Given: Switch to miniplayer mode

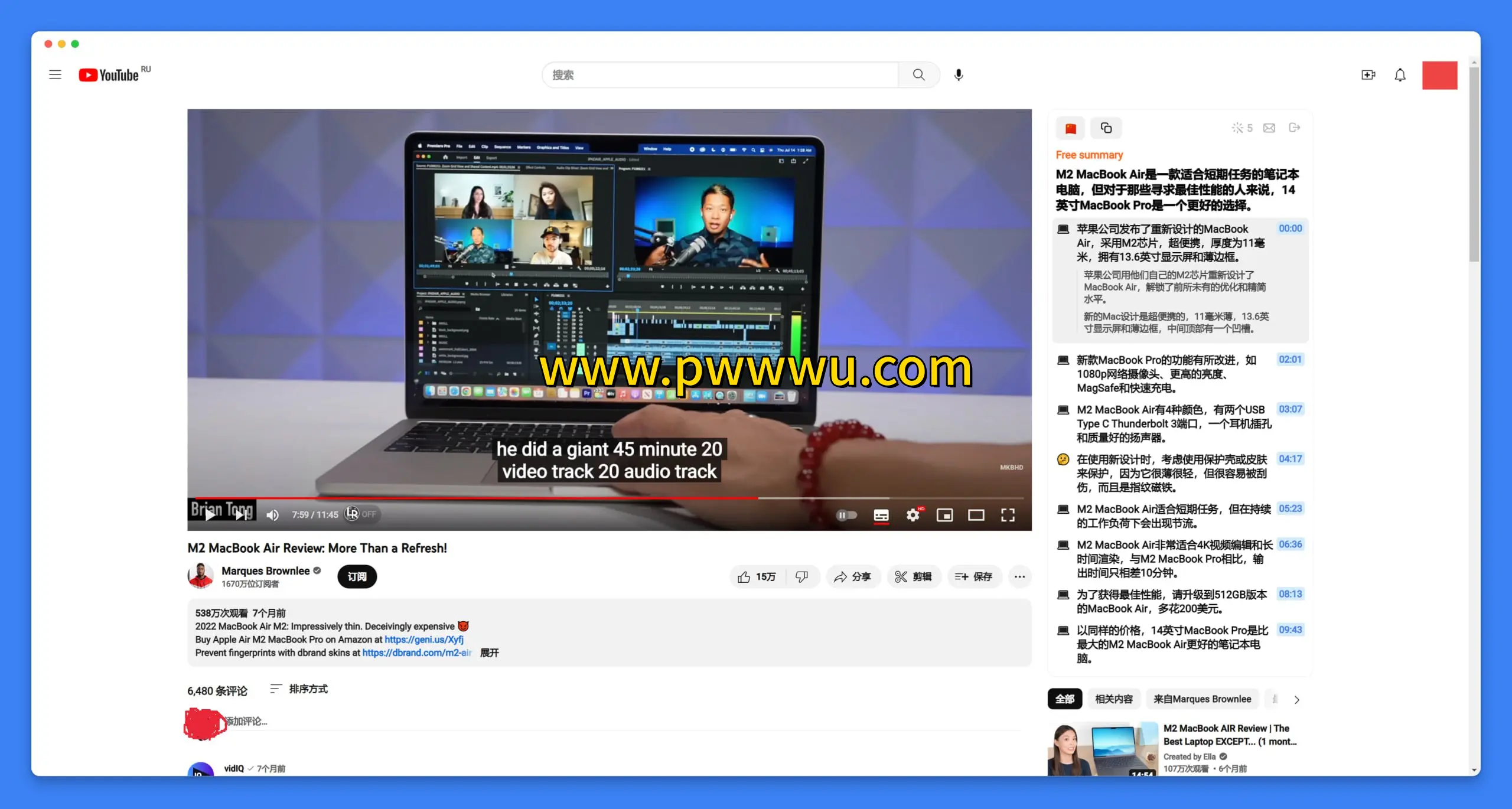Looking at the screenshot, I should (944, 515).
